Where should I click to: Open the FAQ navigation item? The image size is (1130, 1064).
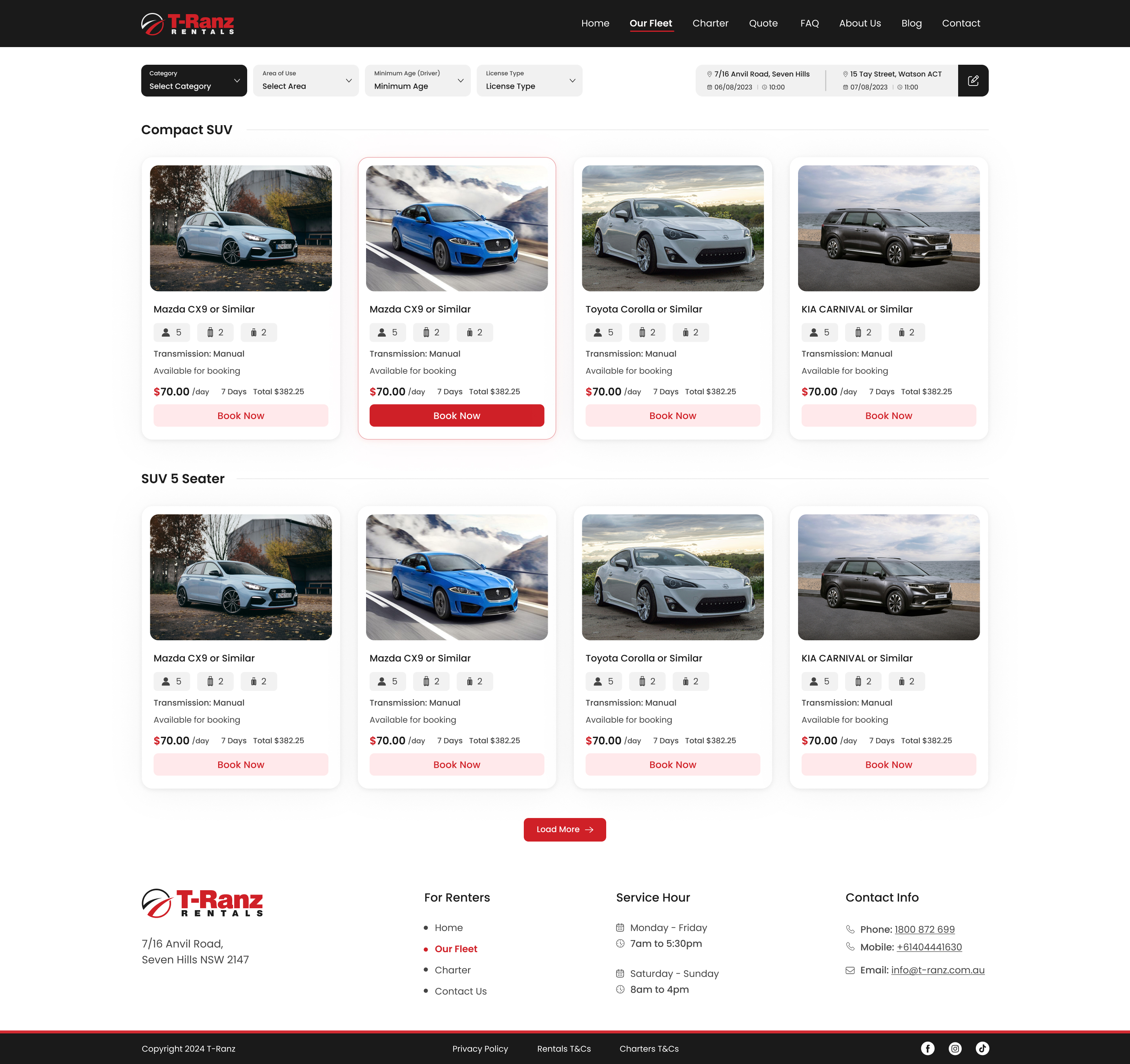pos(809,23)
